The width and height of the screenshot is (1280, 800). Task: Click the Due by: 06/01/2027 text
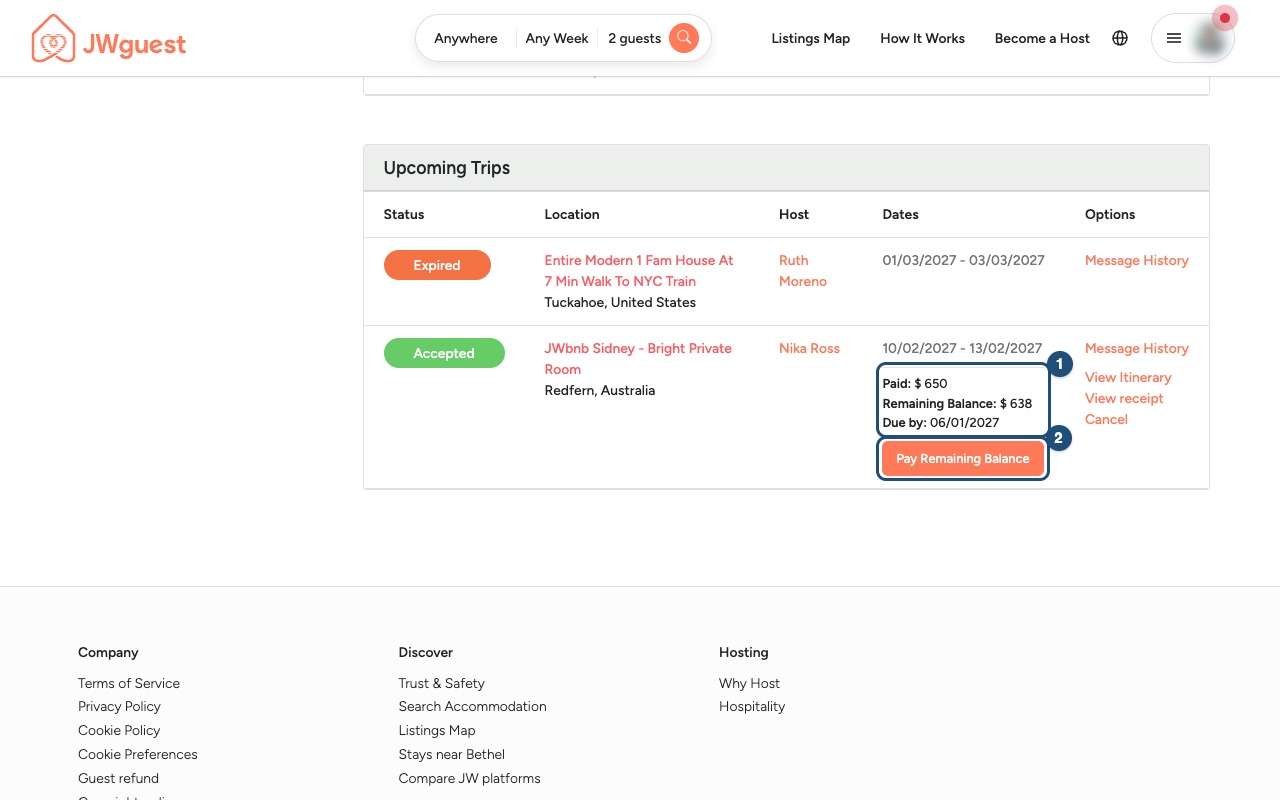tap(941, 422)
